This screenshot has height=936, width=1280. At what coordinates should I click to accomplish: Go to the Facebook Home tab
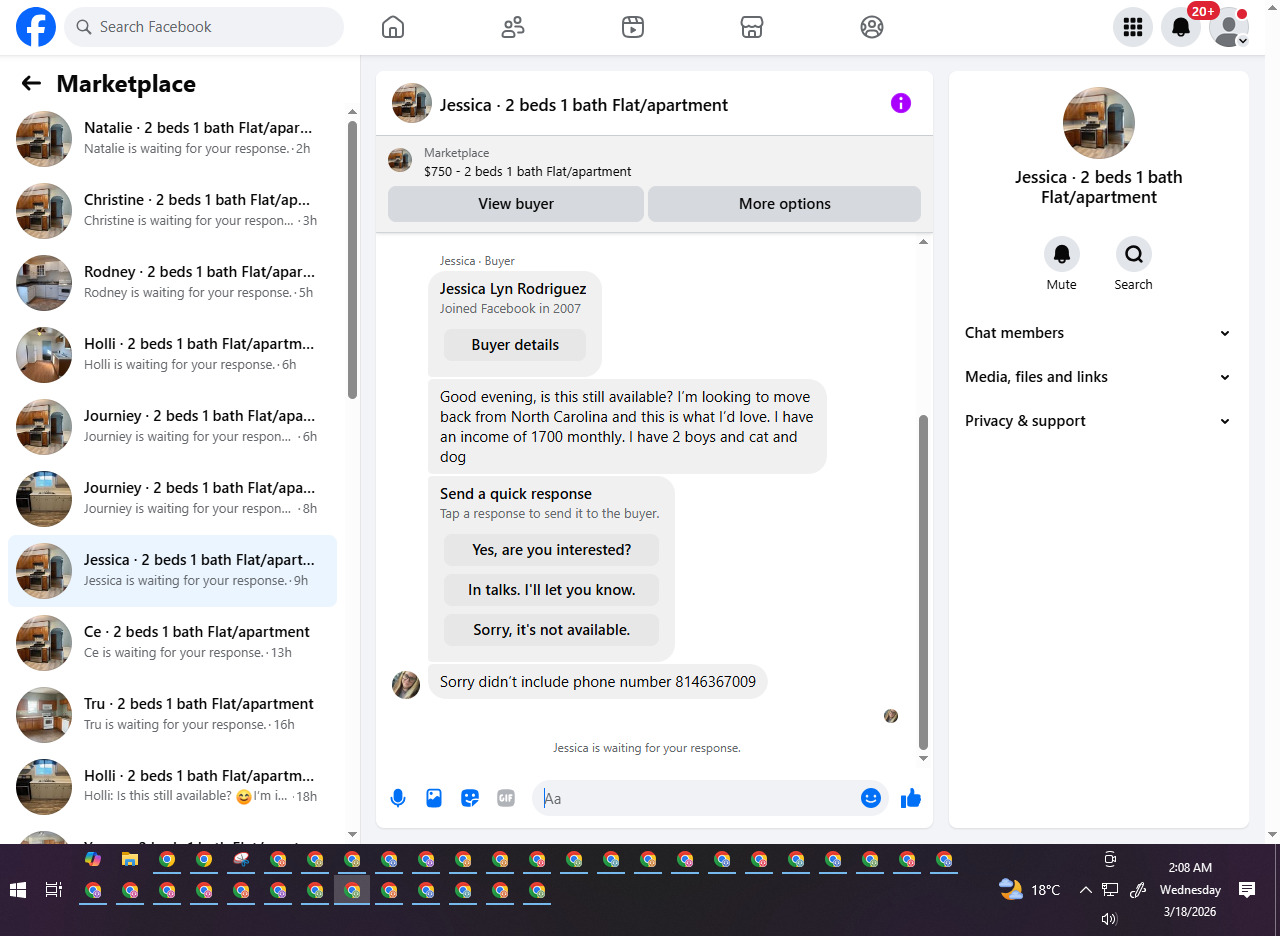393,27
